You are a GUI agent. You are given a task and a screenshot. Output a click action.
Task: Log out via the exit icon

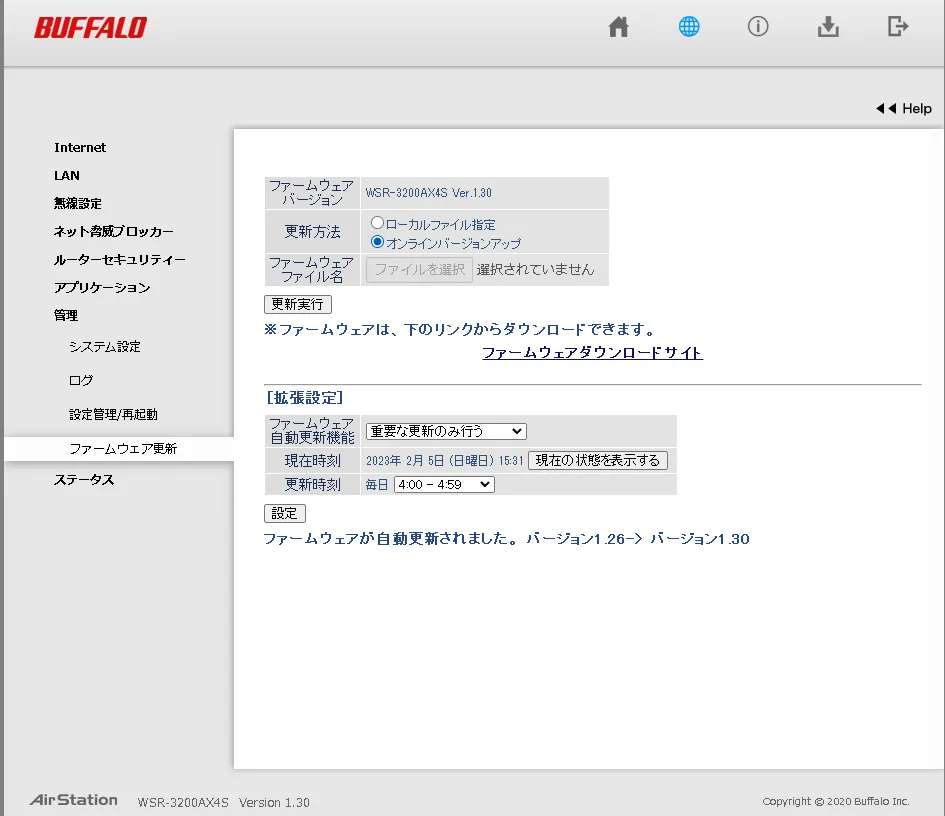(x=898, y=27)
